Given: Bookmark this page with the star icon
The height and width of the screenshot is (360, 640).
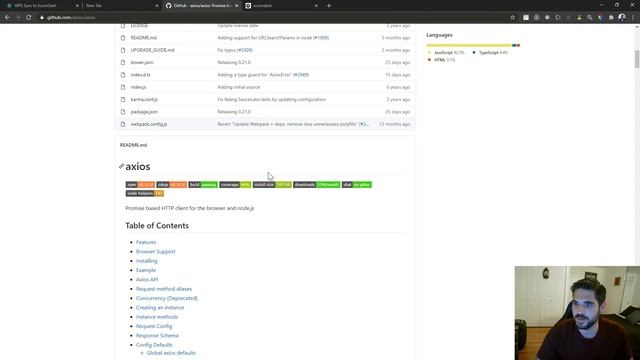Looking at the screenshot, I should [x=513, y=18].
